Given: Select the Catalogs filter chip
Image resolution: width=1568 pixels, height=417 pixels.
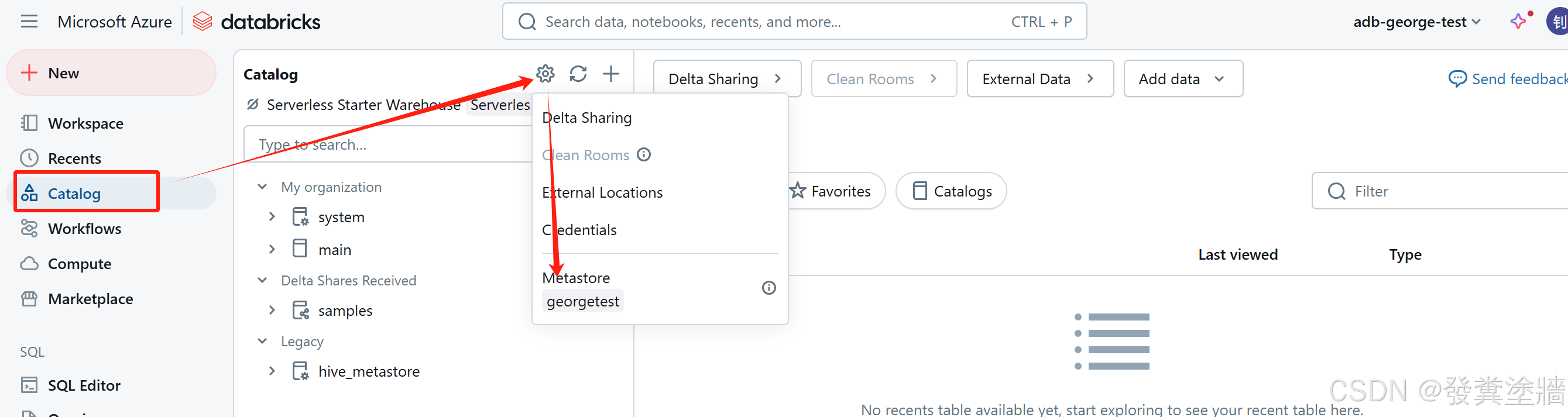Looking at the screenshot, I should [951, 191].
